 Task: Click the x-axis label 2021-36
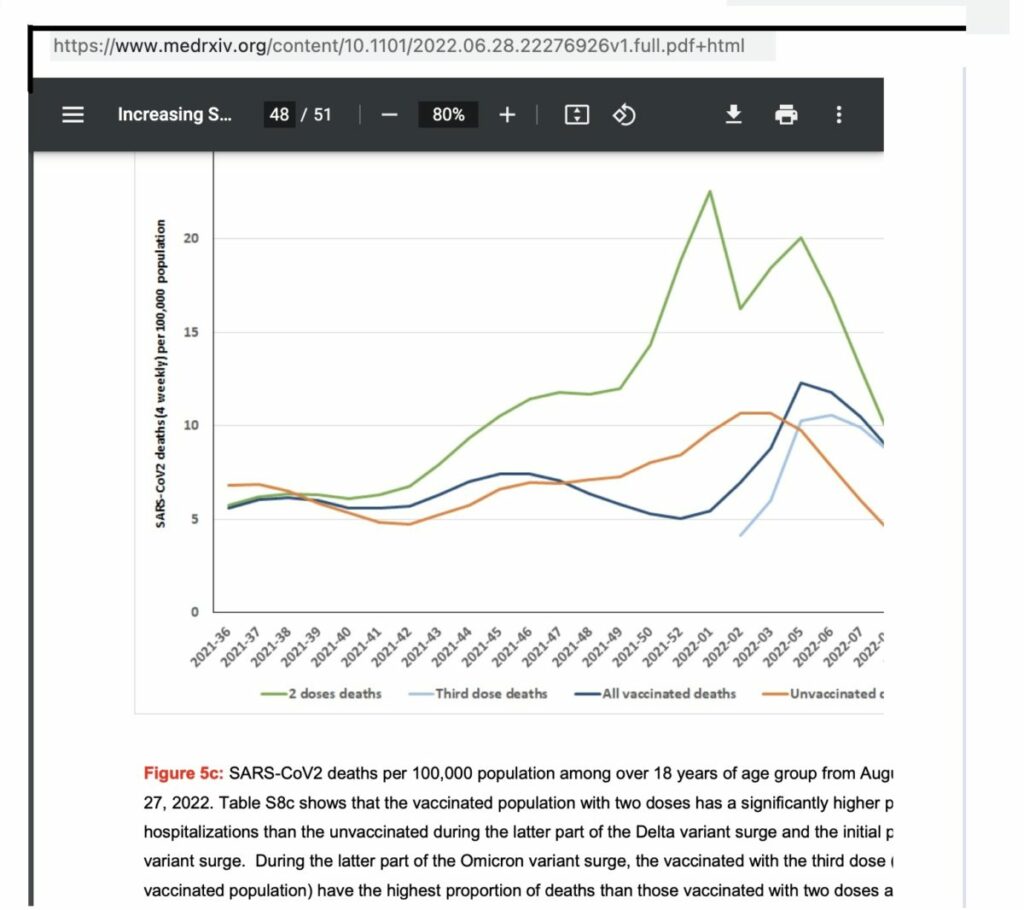[210, 647]
